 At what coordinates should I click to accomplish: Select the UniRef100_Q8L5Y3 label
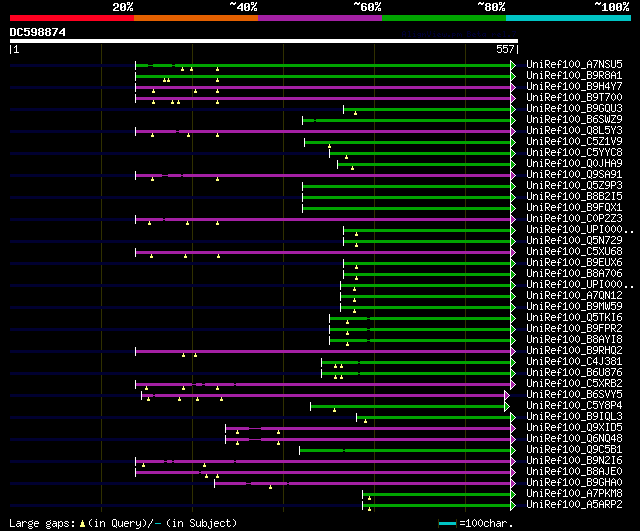pyautogui.click(x=574, y=131)
